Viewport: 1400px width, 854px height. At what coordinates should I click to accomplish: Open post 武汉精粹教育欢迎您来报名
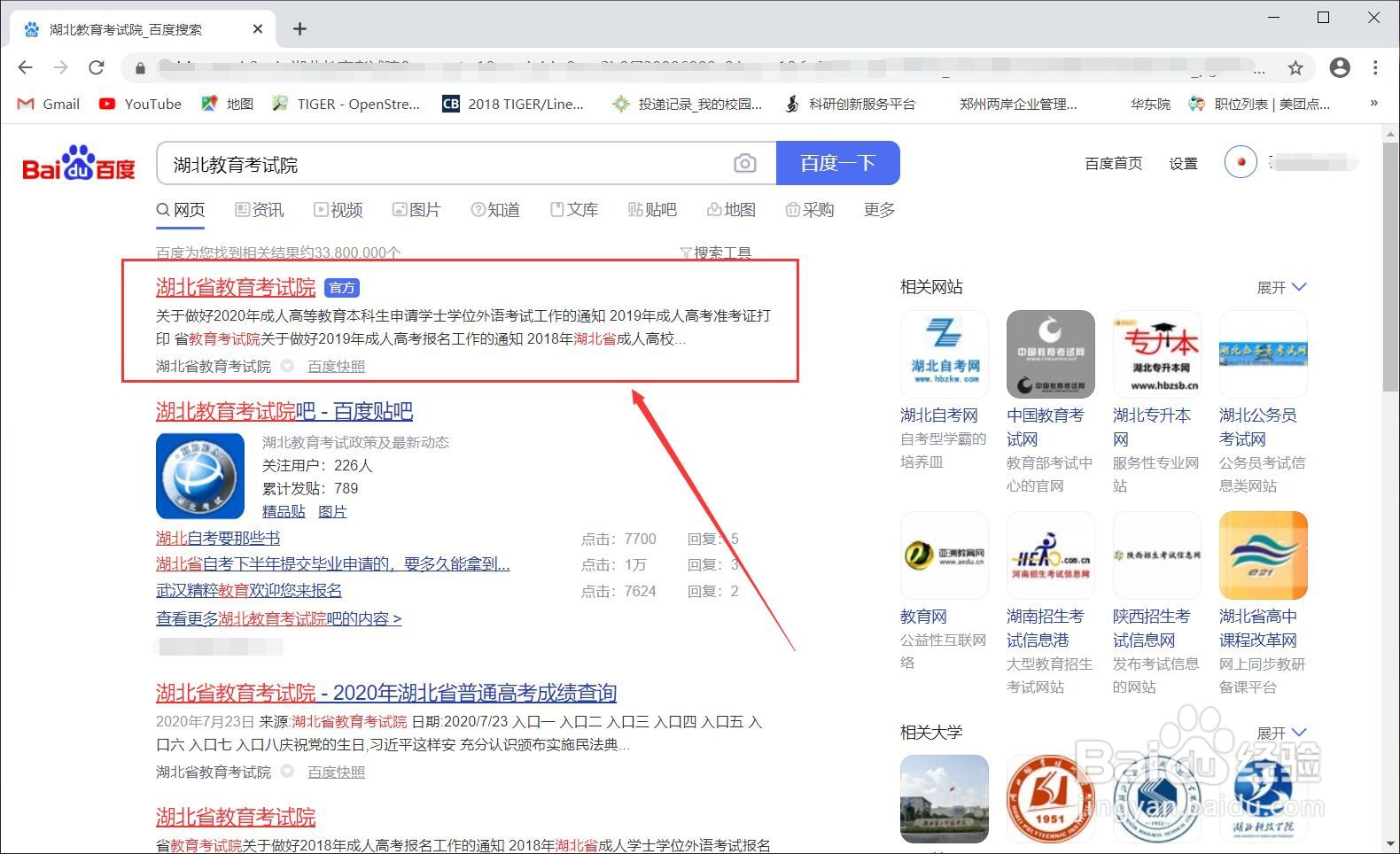(x=249, y=590)
